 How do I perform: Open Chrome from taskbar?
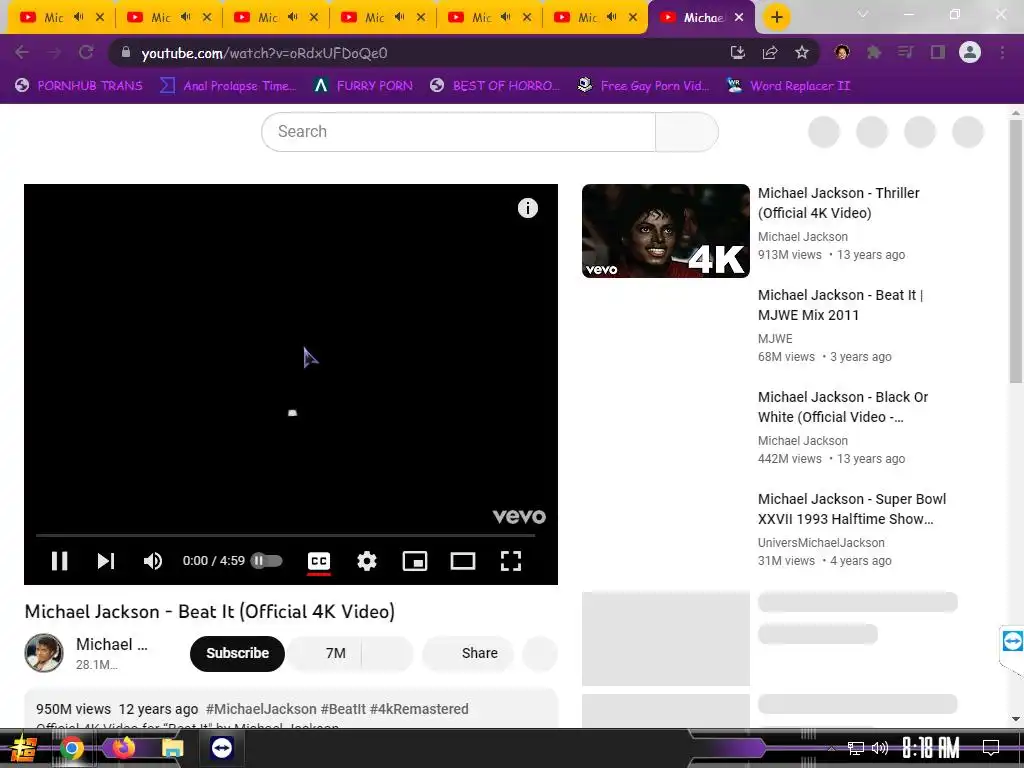(x=72, y=748)
